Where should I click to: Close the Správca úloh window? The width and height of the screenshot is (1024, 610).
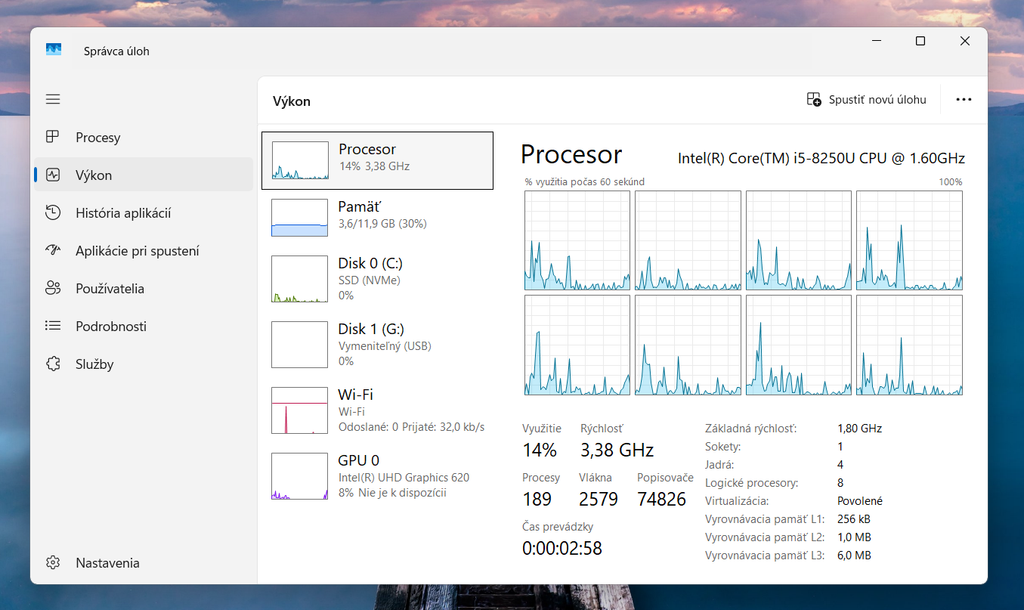965,40
